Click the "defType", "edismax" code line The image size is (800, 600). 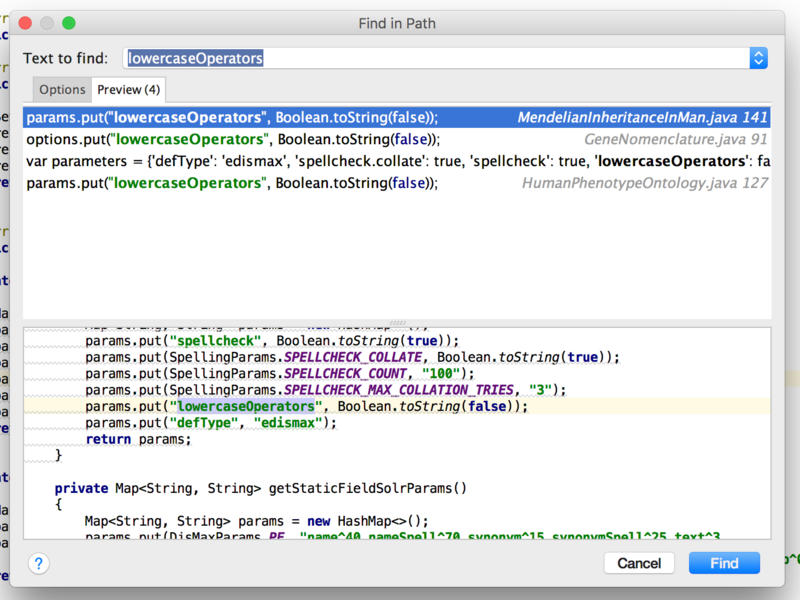coord(211,423)
